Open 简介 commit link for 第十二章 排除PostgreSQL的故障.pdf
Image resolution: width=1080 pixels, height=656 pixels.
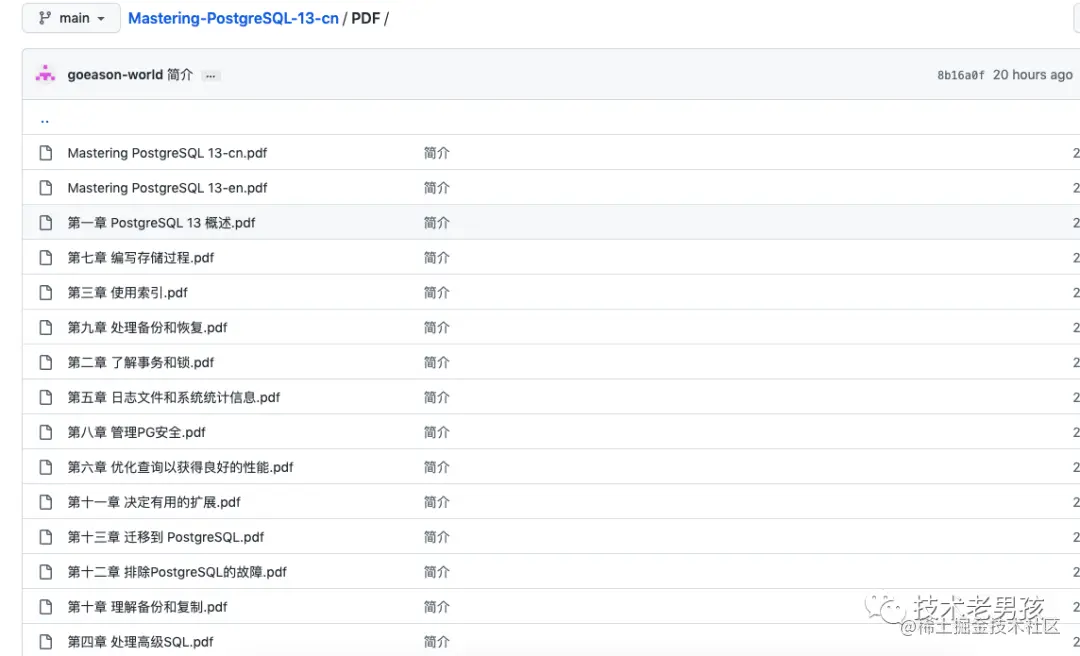pos(437,572)
